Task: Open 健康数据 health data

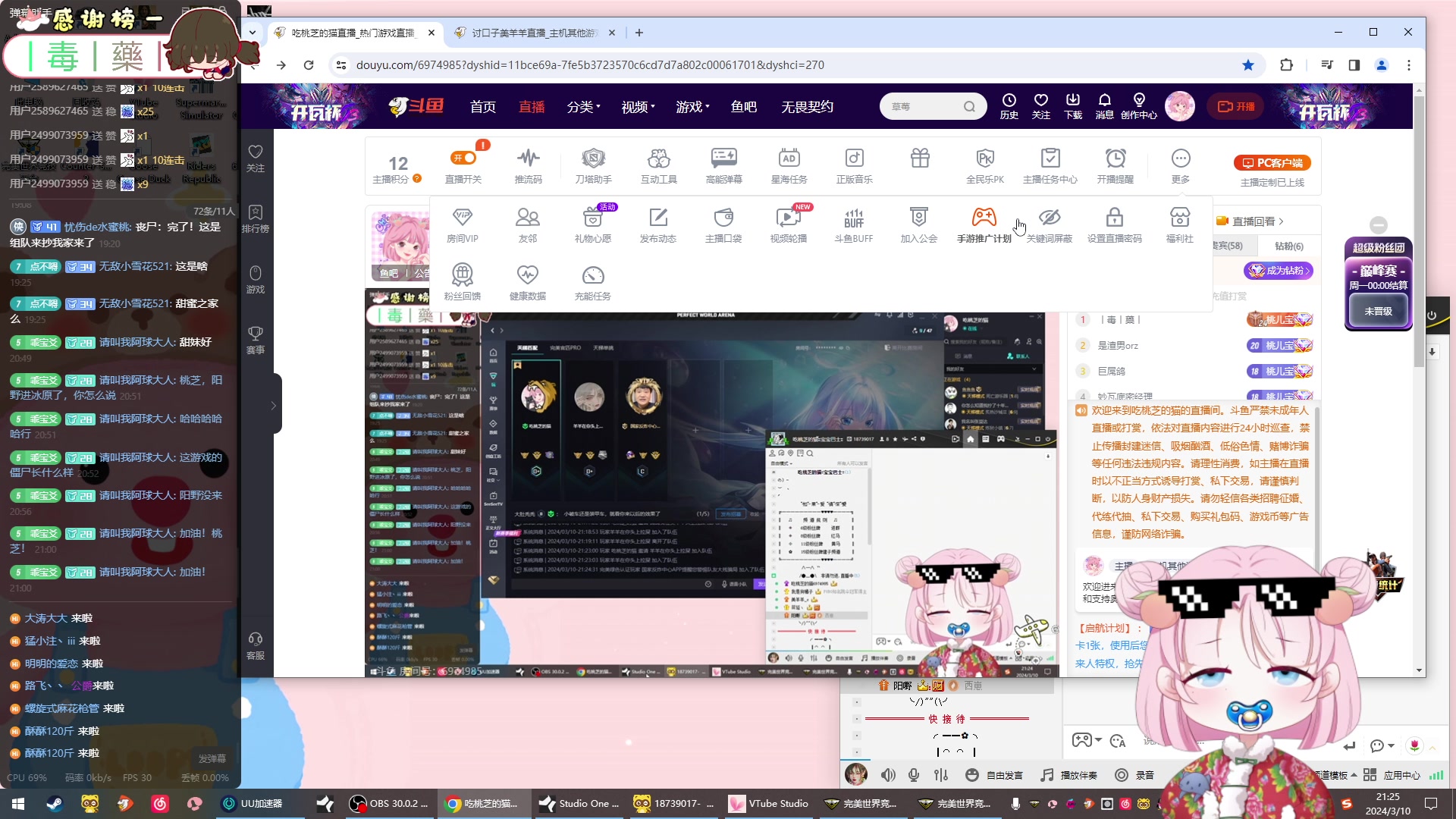Action: click(528, 283)
